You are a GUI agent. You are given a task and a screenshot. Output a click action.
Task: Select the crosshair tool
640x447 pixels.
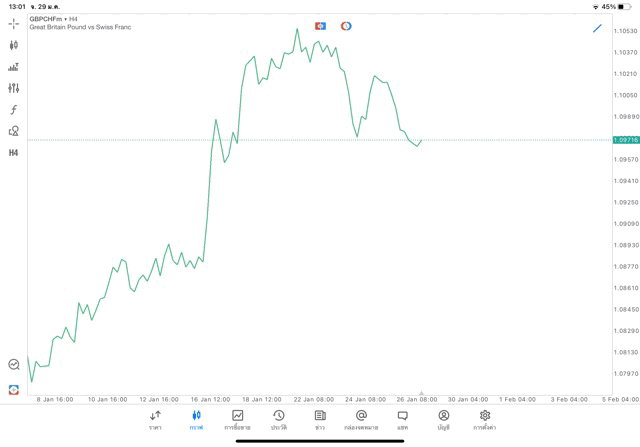[14, 23]
